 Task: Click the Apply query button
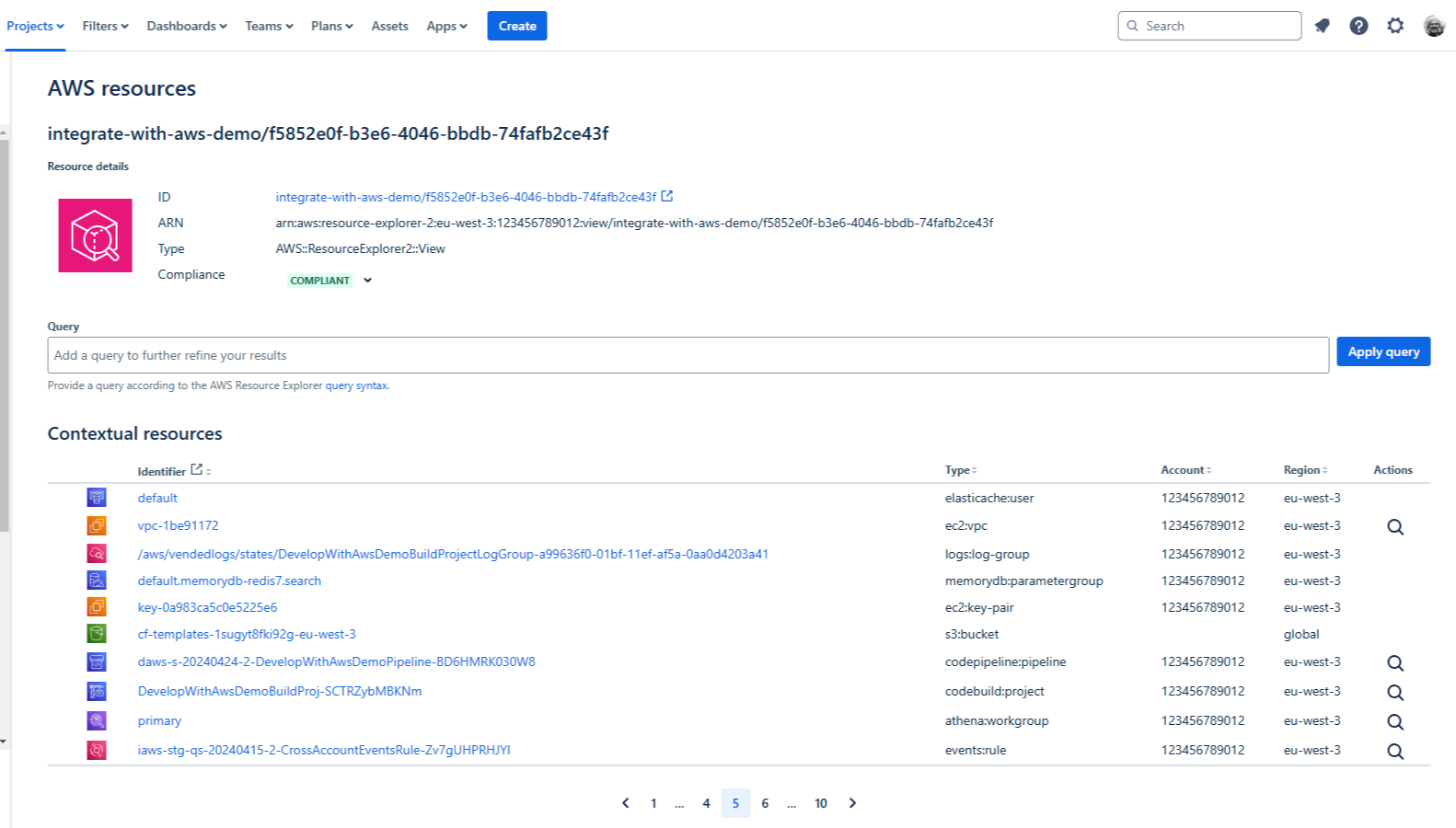pos(1383,351)
